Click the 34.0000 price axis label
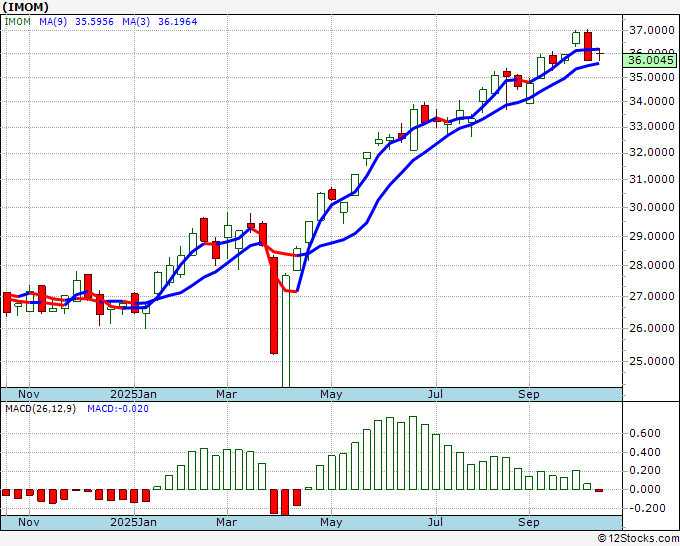This screenshot has height=546, width=680. 651,101
